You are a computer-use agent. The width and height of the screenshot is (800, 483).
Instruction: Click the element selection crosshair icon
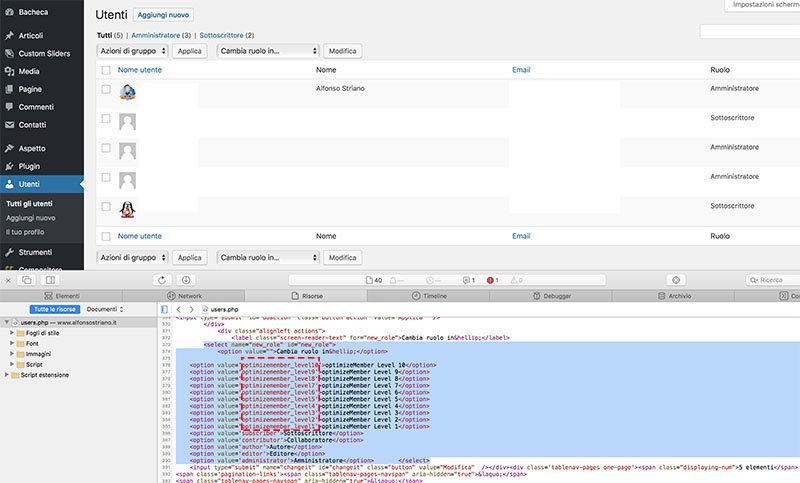(676, 280)
